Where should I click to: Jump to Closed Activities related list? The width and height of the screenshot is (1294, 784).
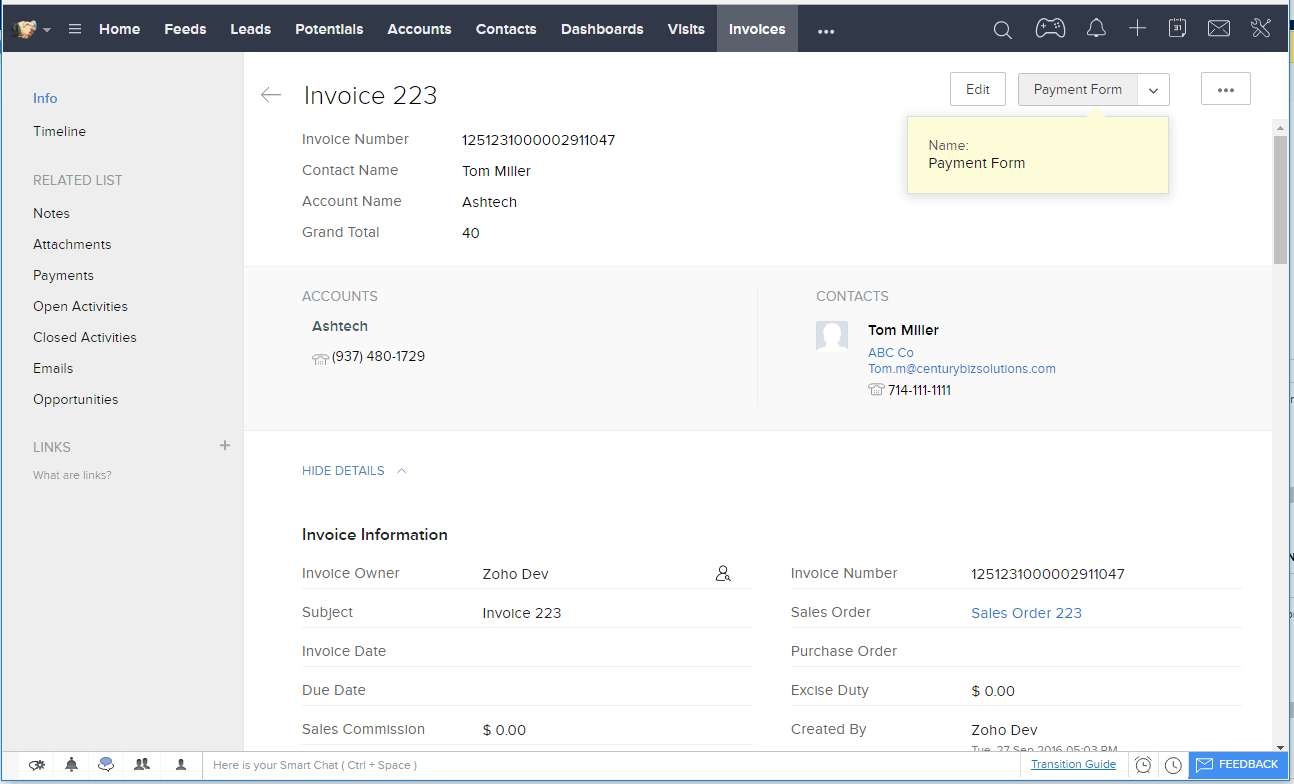point(85,337)
